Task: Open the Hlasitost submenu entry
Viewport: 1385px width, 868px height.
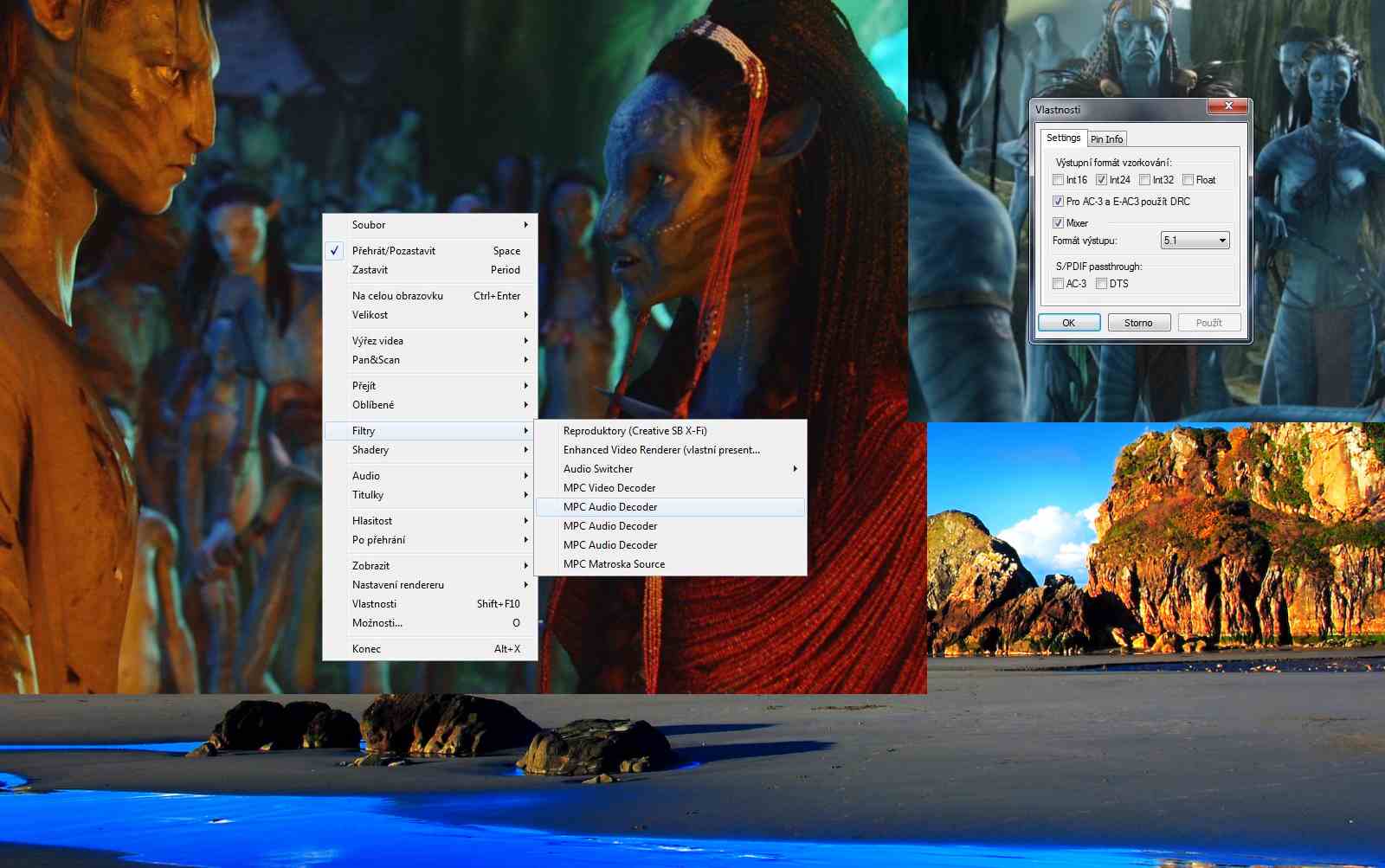Action: 430,521
